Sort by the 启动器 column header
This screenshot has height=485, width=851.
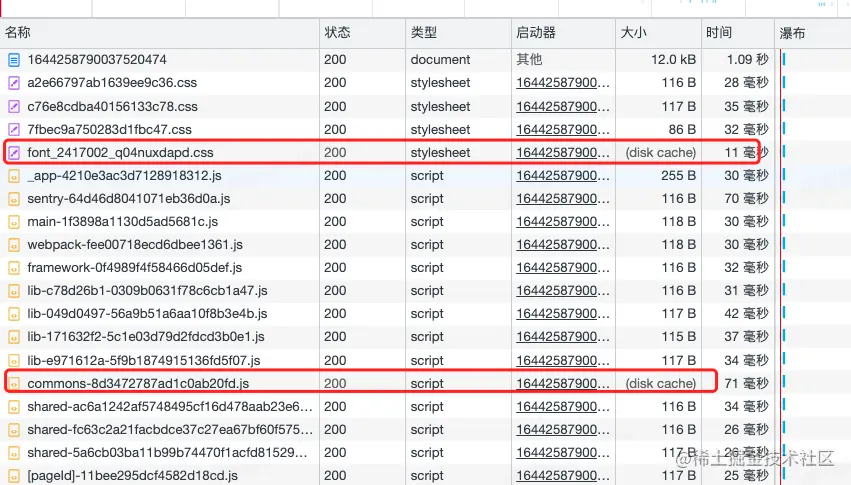[563, 33]
